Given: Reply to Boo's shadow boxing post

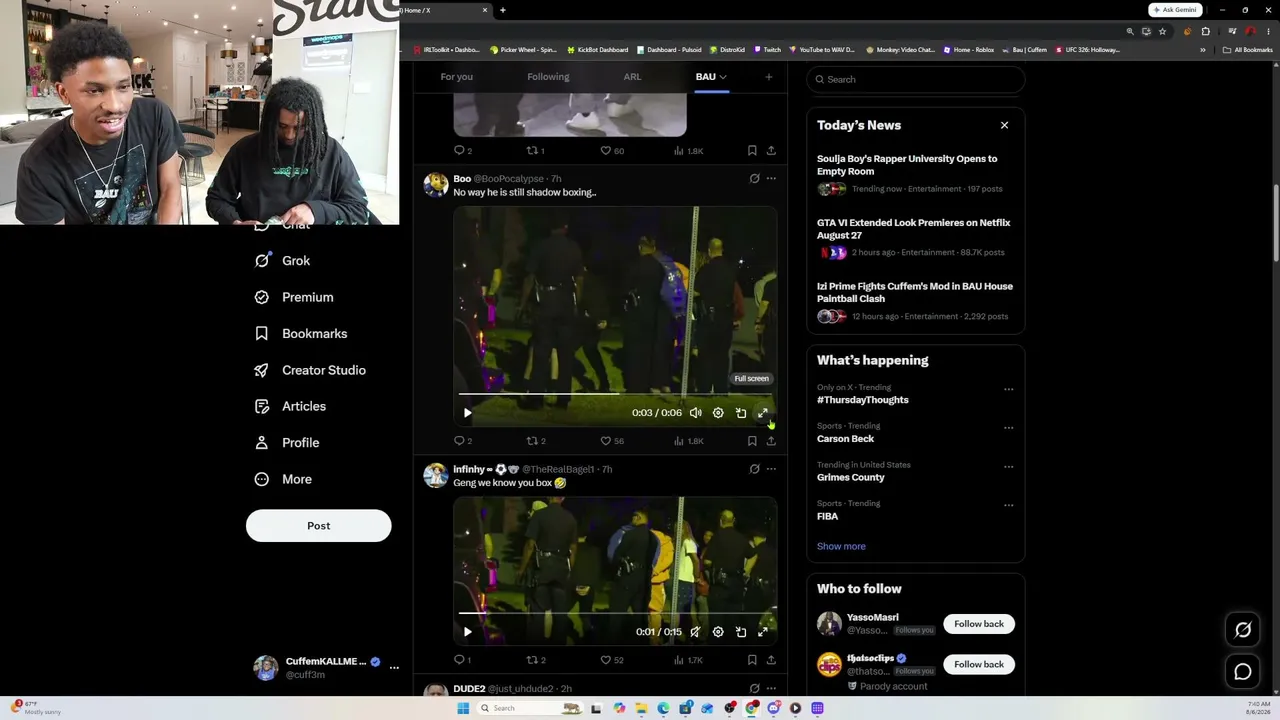Looking at the screenshot, I should pyautogui.click(x=463, y=441).
